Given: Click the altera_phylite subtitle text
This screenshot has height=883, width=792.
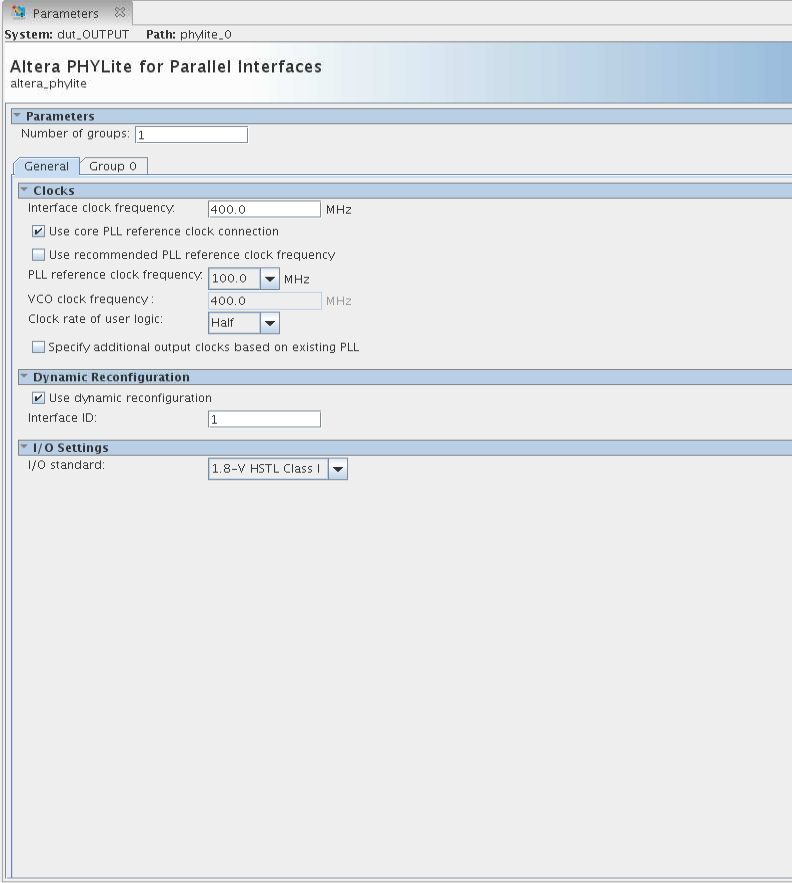Looking at the screenshot, I should point(48,83).
